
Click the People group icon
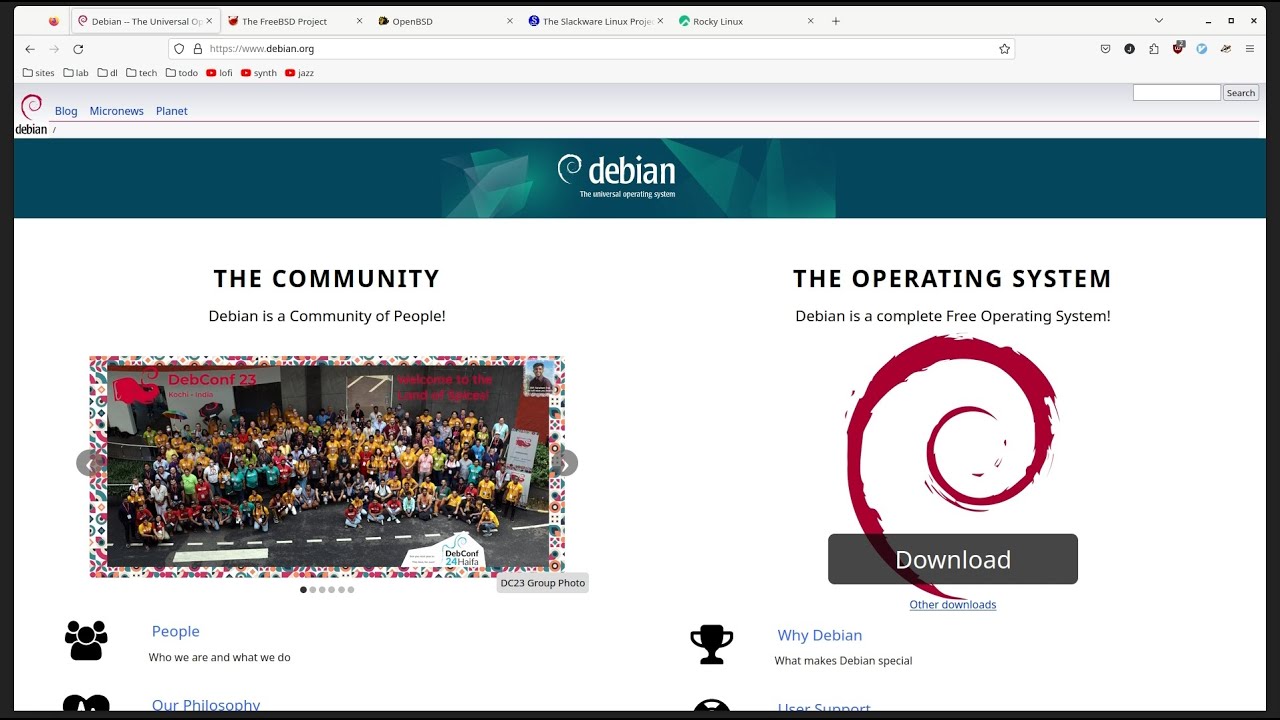click(x=86, y=641)
